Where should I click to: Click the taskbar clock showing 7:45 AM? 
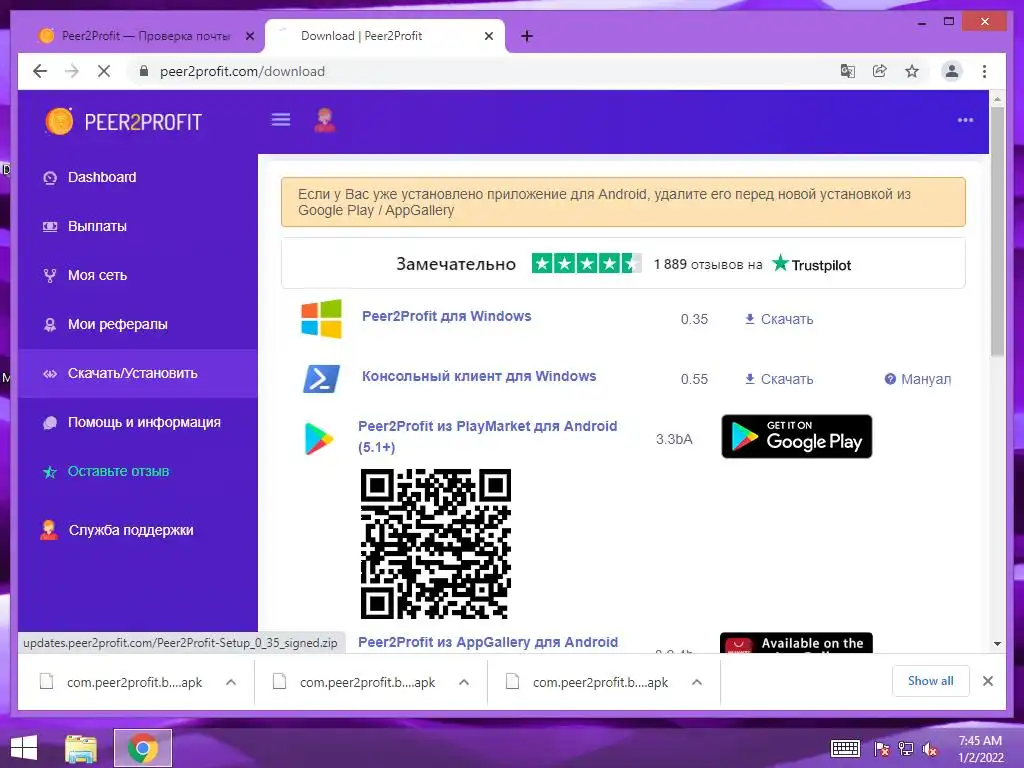(980, 749)
